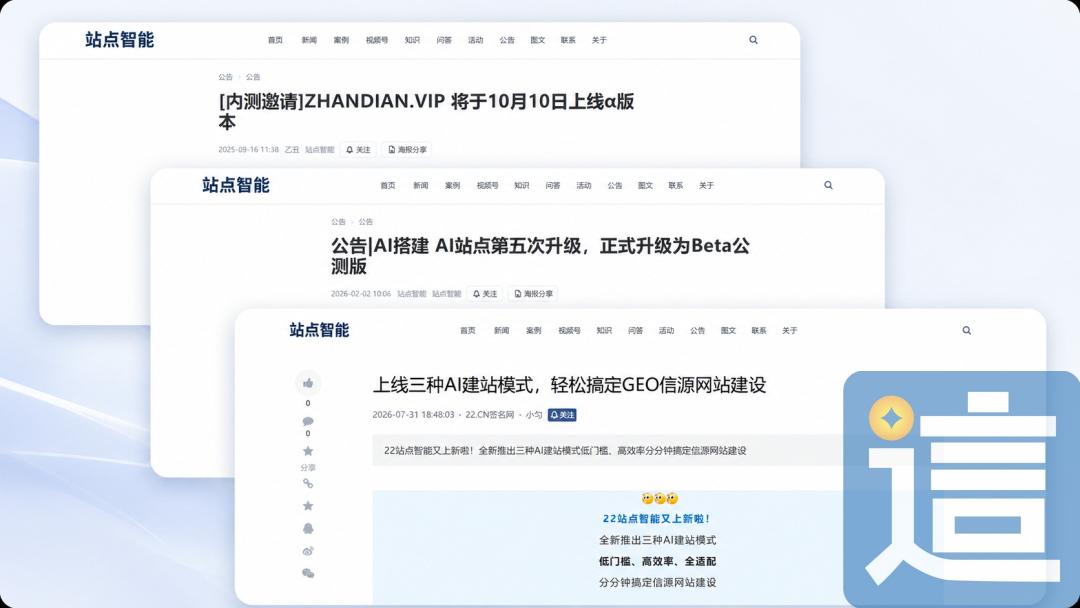Select 问答 in the Beta公测版 window nav
Image resolution: width=1080 pixels, height=608 pixels.
pos(552,185)
